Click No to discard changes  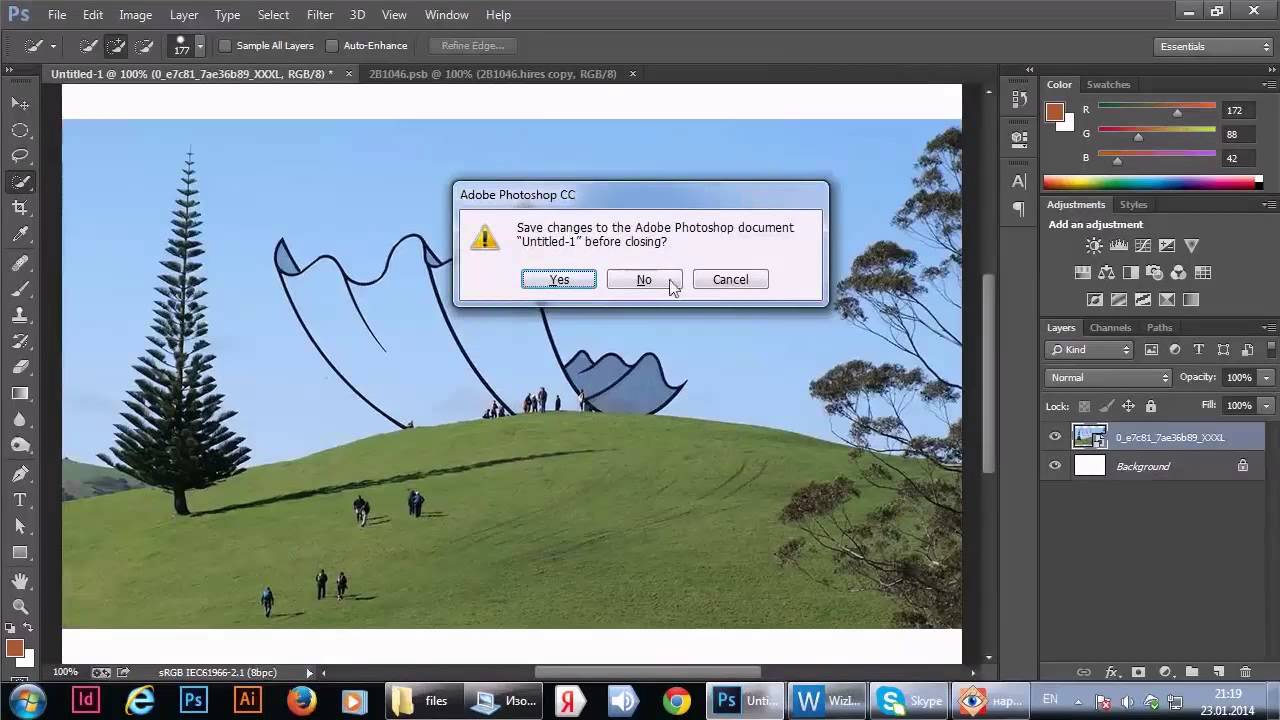click(644, 280)
